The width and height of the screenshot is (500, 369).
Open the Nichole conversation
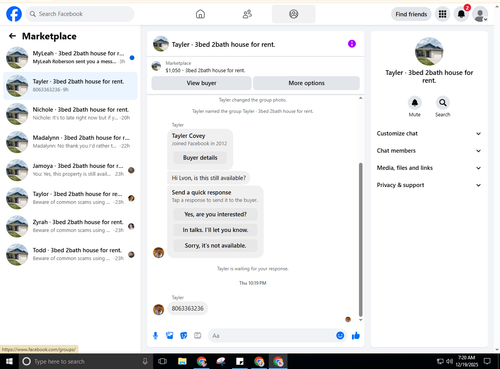coord(70,114)
